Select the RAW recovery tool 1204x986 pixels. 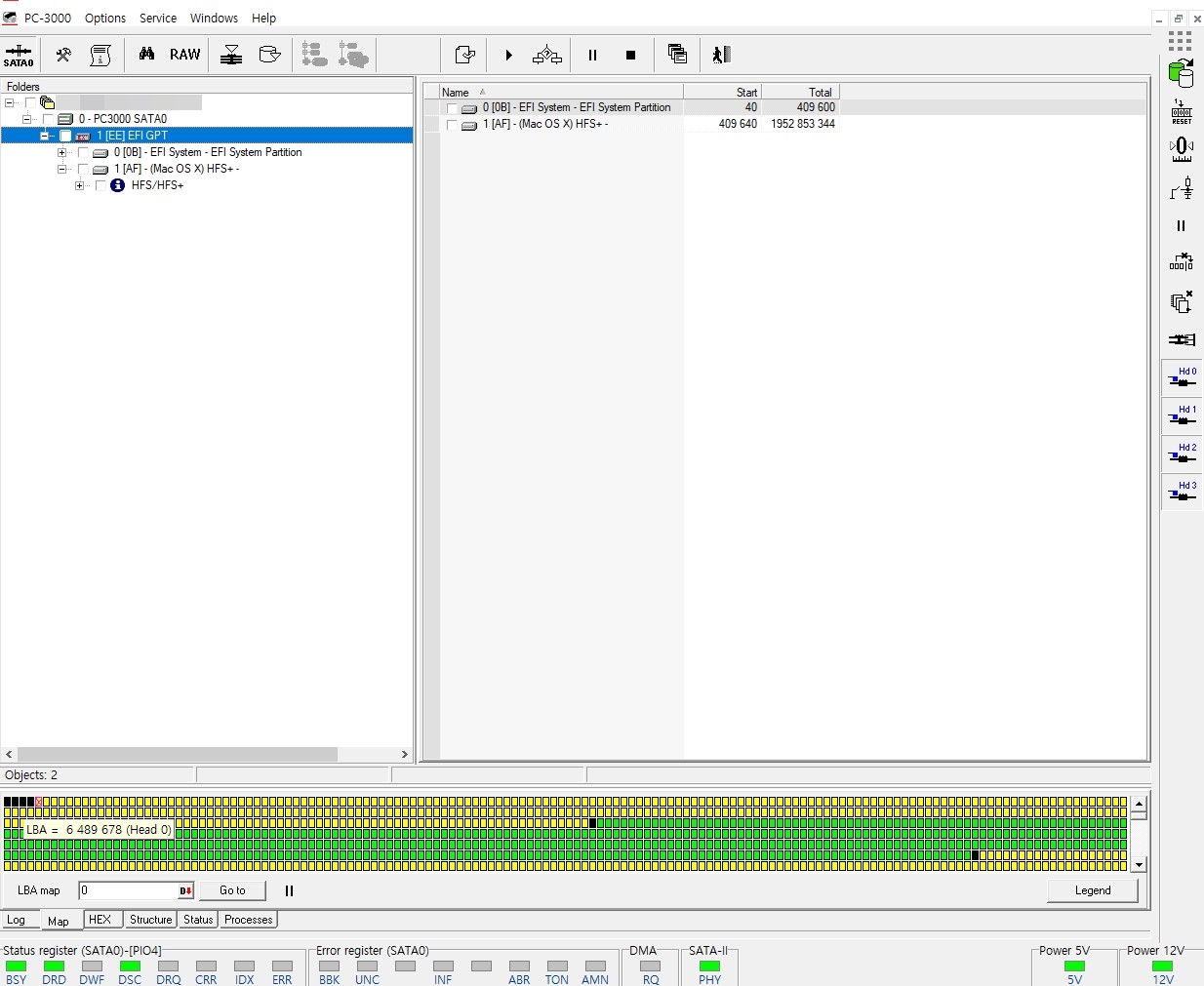click(184, 55)
